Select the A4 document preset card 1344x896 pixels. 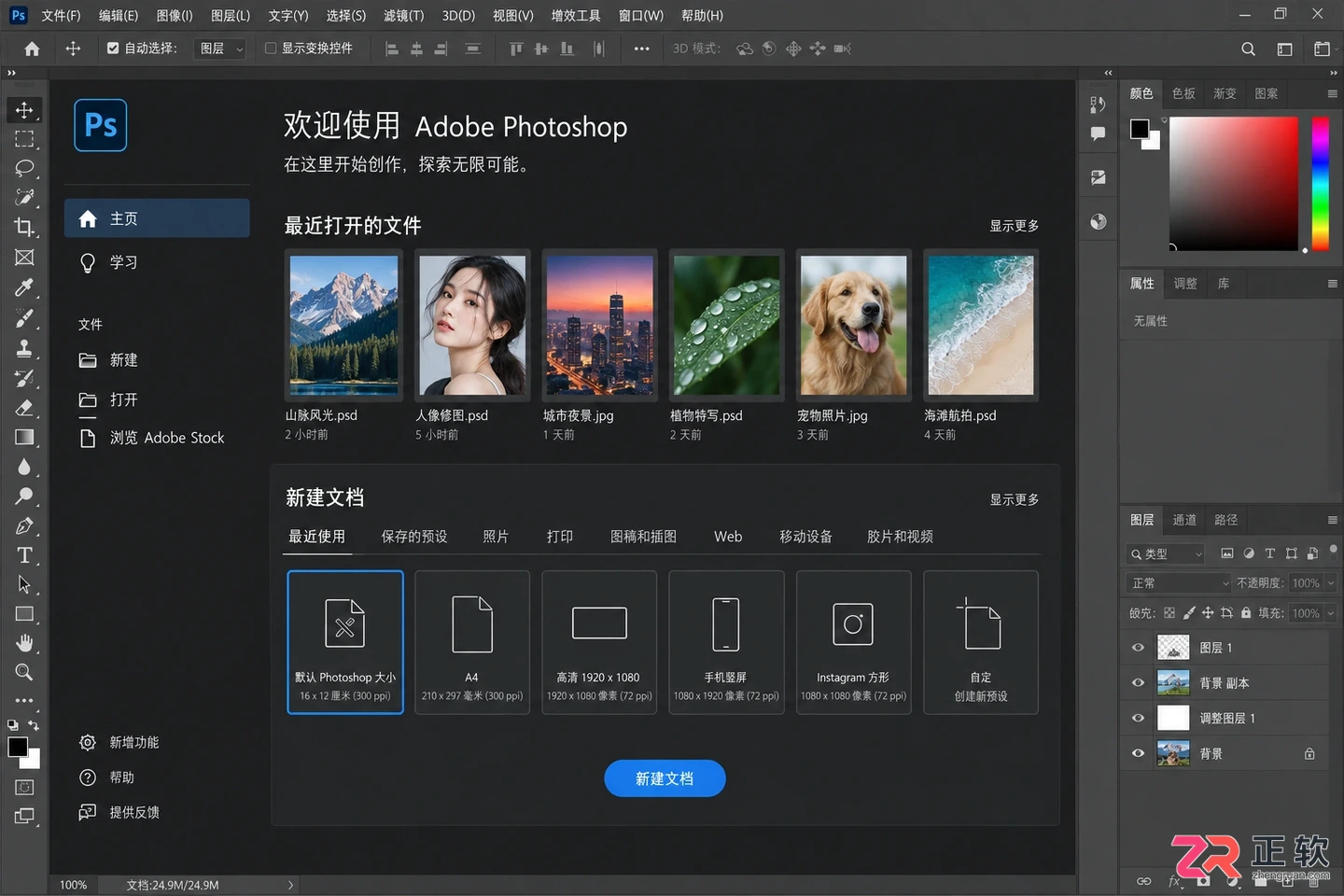point(472,642)
